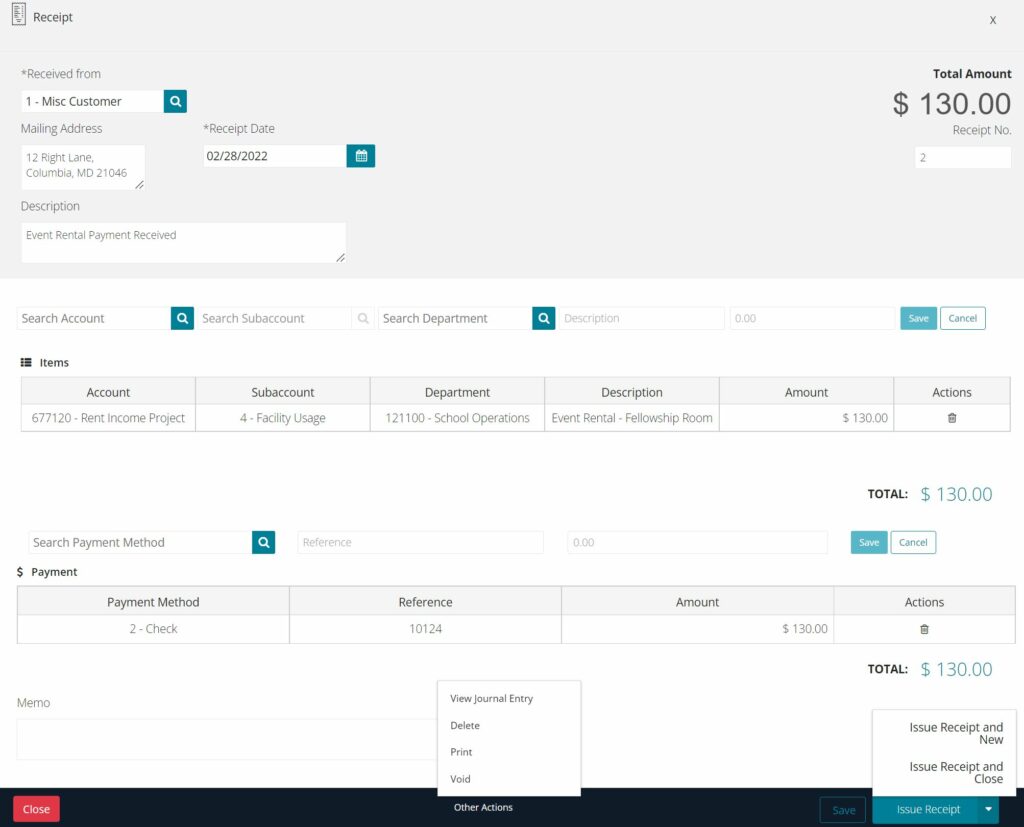Click the Receipt No. field
This screenshot has width=1024, height=827.
click(x=963, y=157)
